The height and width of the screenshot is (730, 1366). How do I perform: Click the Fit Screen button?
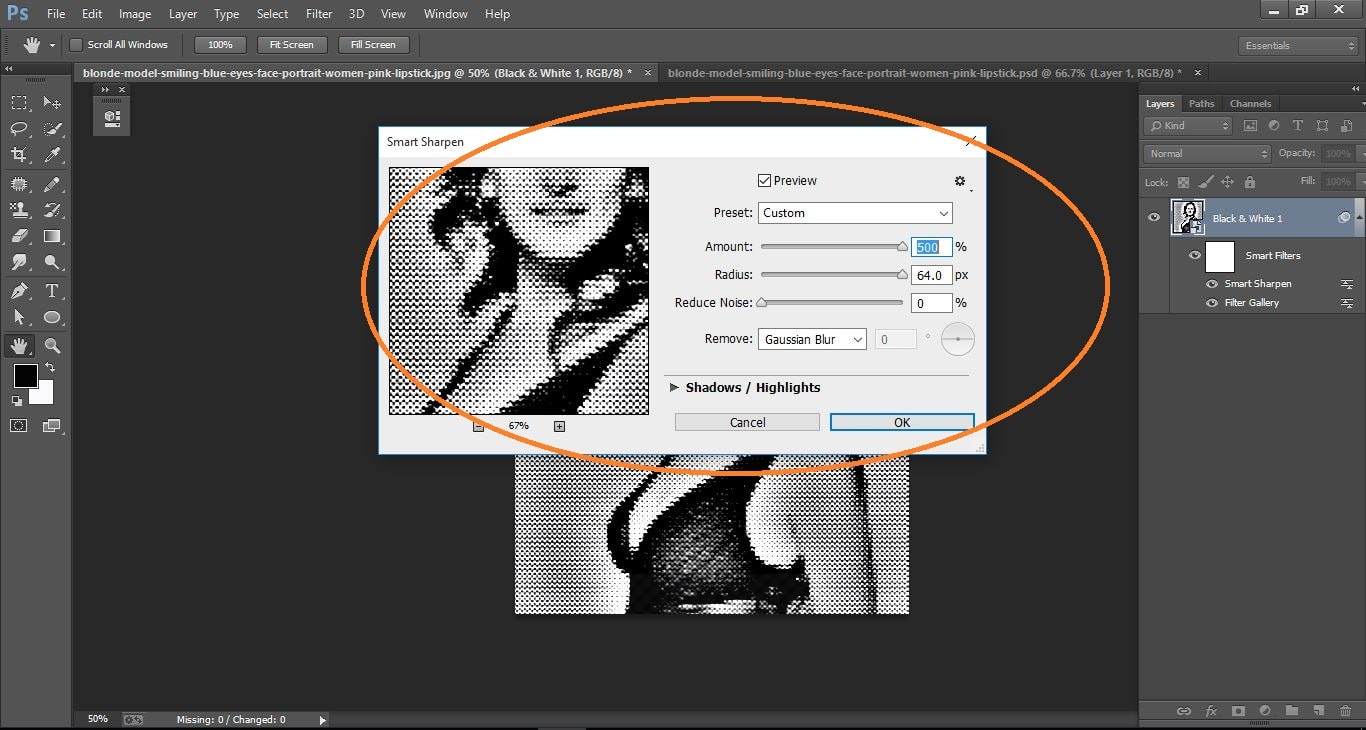291,44
